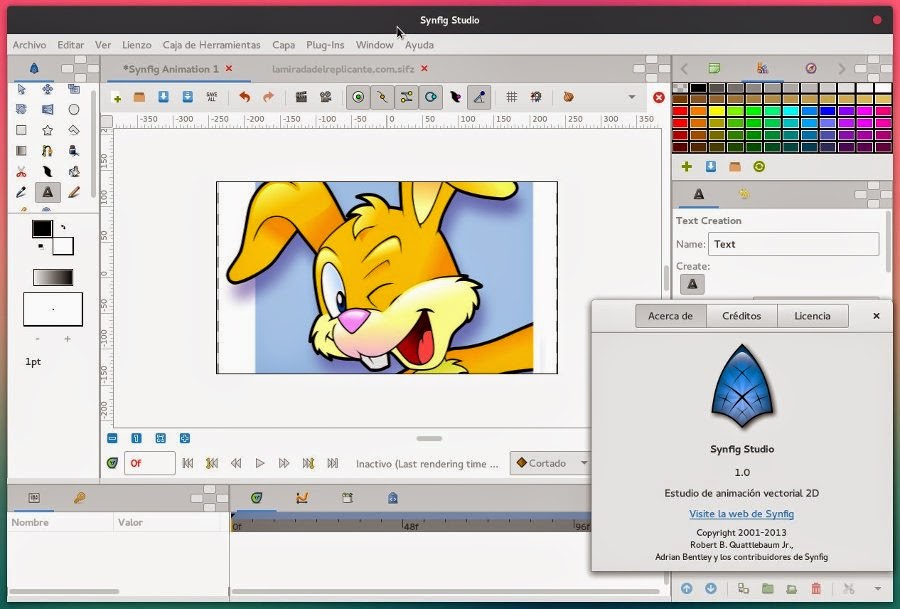Select the Draw pencil tool
Viewport: 900px width, 609px height.
point(73,192)
